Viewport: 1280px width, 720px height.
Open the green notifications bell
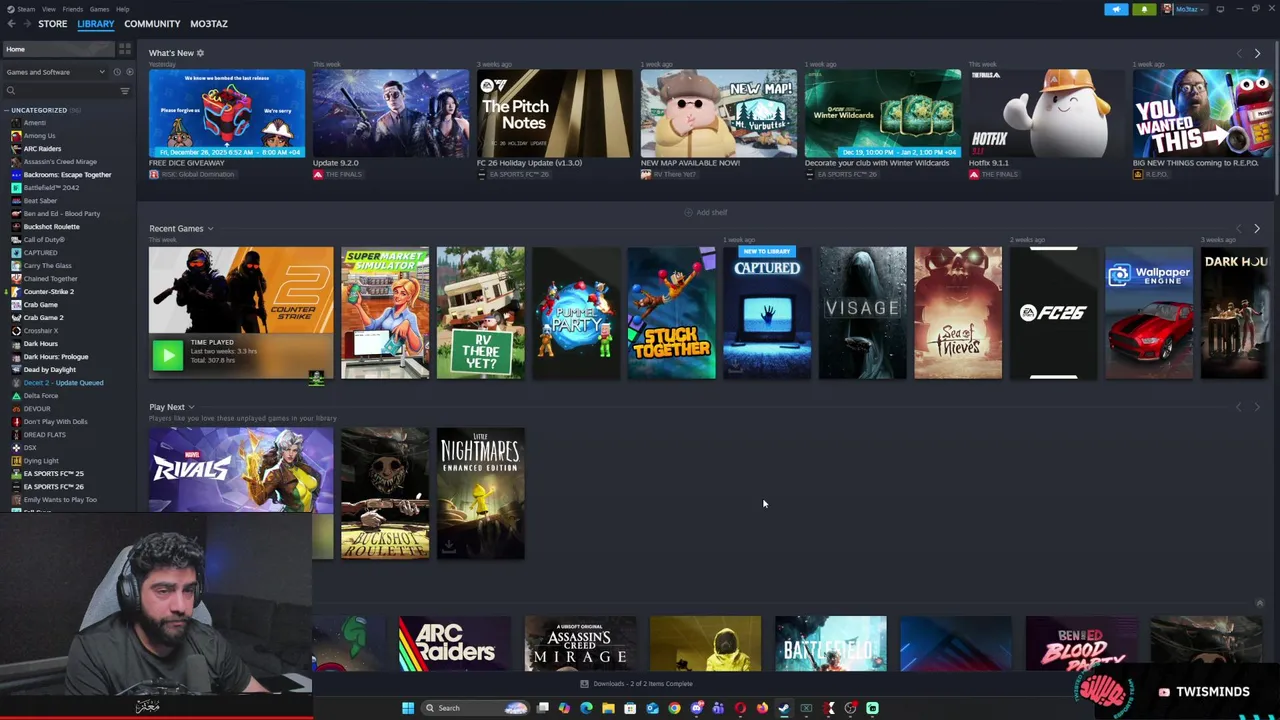click(1144, 9)
